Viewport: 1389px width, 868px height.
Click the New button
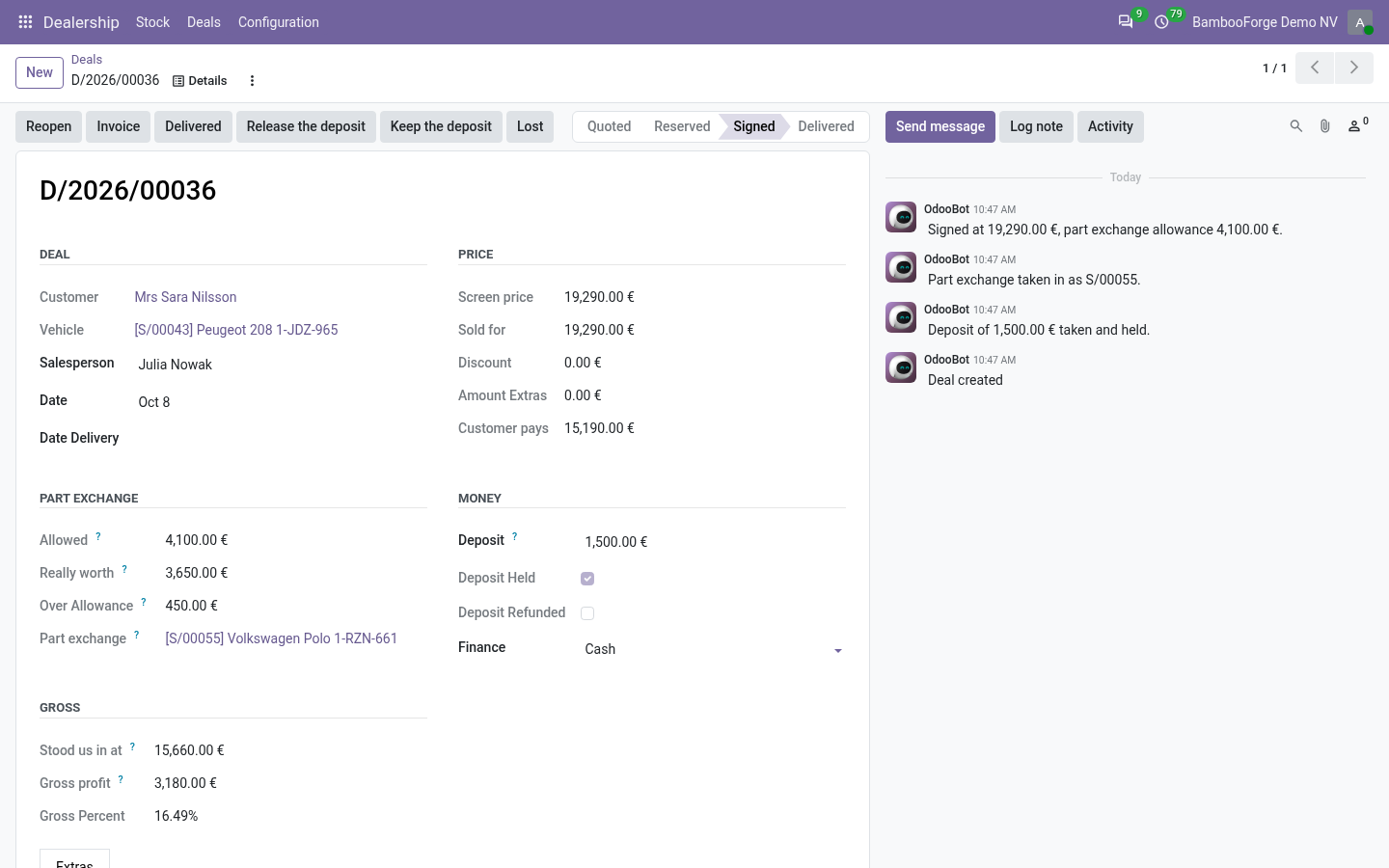pyautogui.click(x=40, y=72)
